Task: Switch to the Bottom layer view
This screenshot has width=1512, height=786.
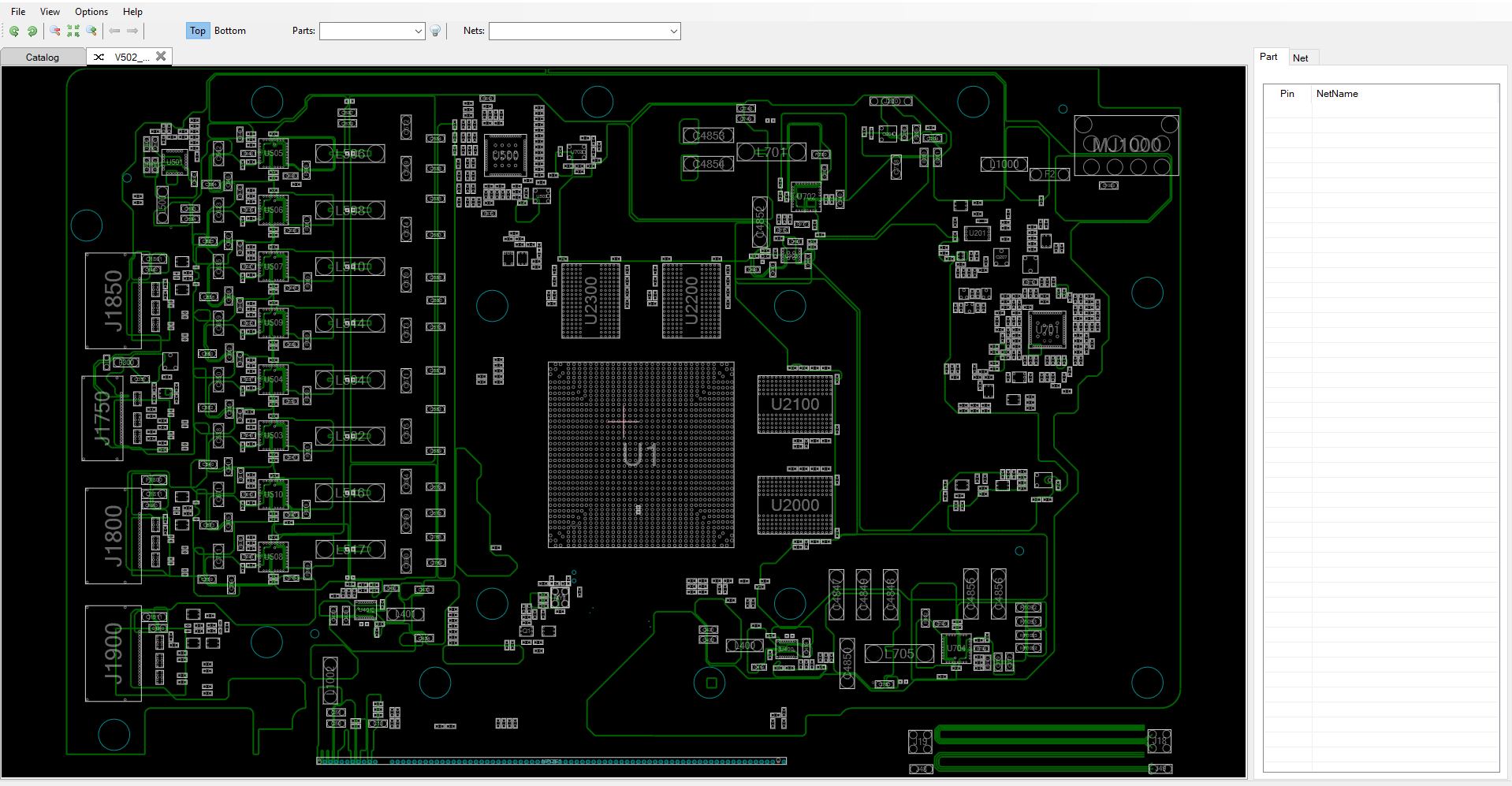Action: pos(230,31)
